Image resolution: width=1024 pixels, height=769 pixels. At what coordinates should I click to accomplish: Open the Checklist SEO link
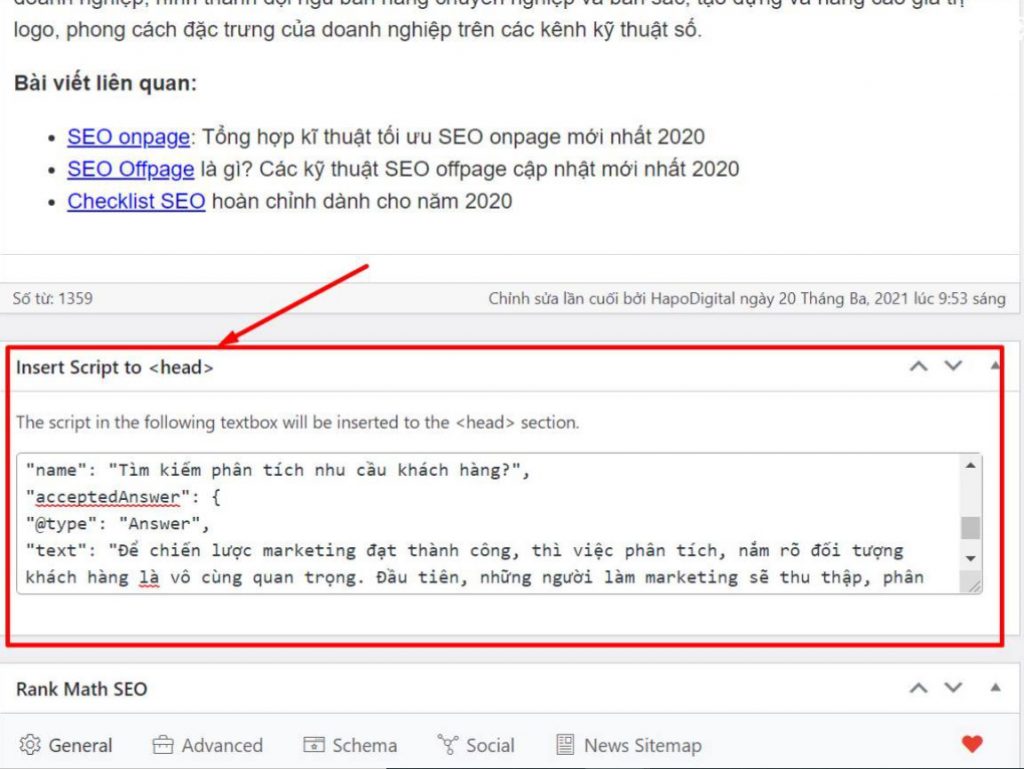click(136, 201)
